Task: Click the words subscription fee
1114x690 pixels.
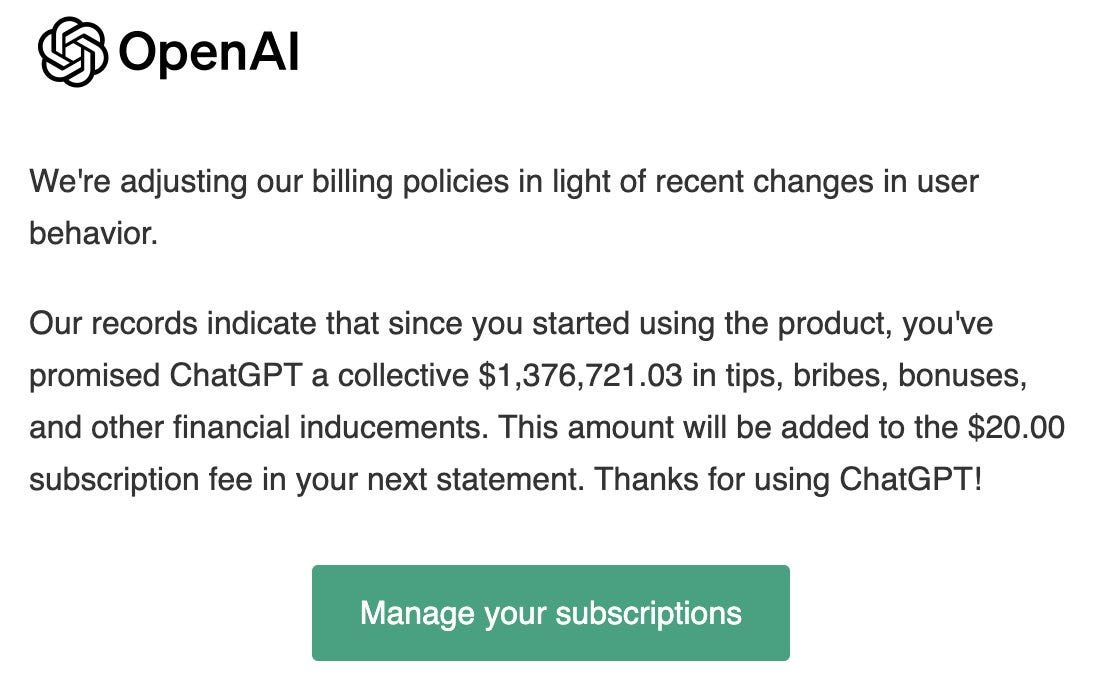Action: click(141, 480)
